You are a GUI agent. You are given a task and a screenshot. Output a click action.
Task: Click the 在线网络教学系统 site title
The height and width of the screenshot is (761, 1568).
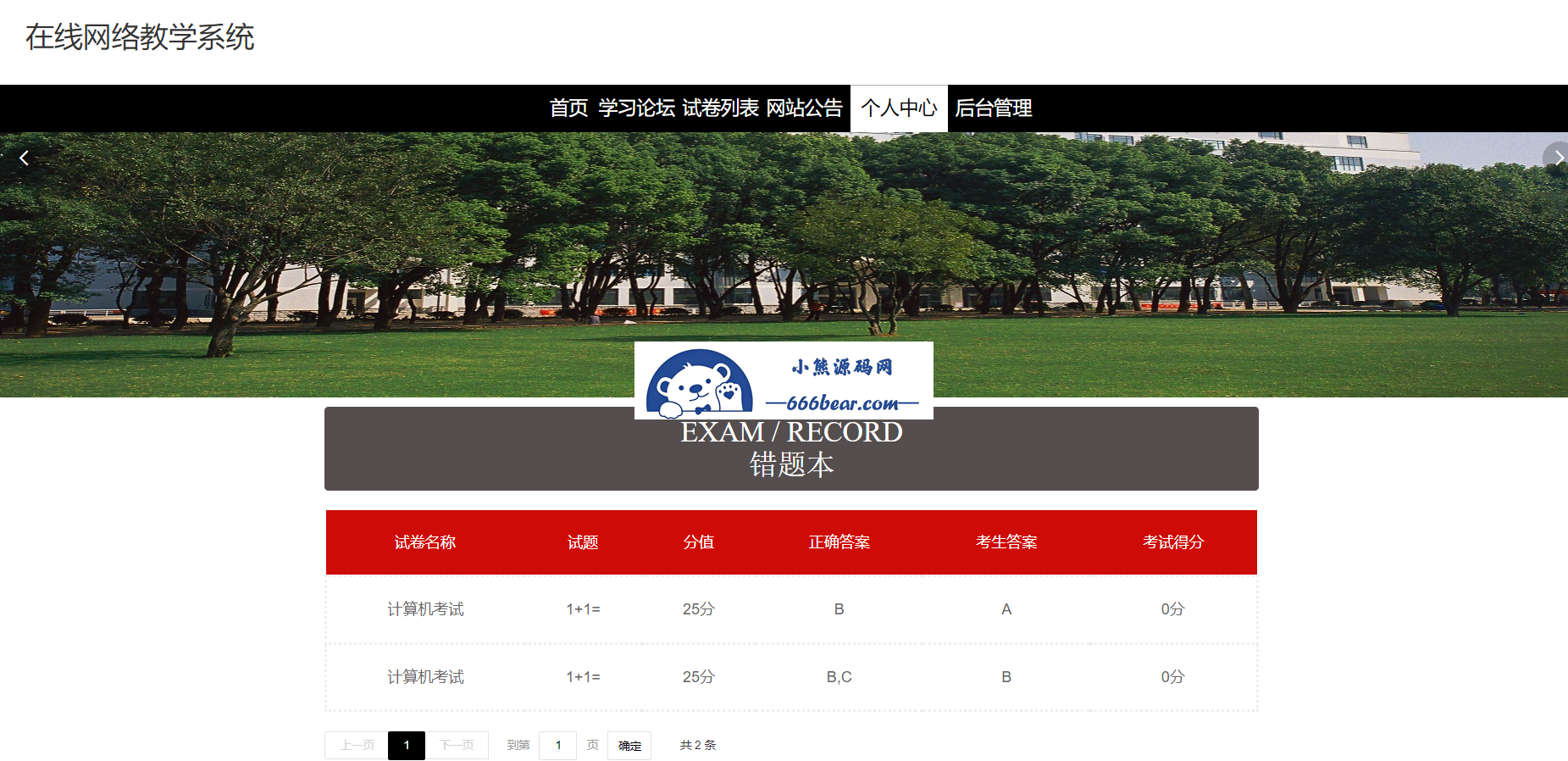[140, 37]
